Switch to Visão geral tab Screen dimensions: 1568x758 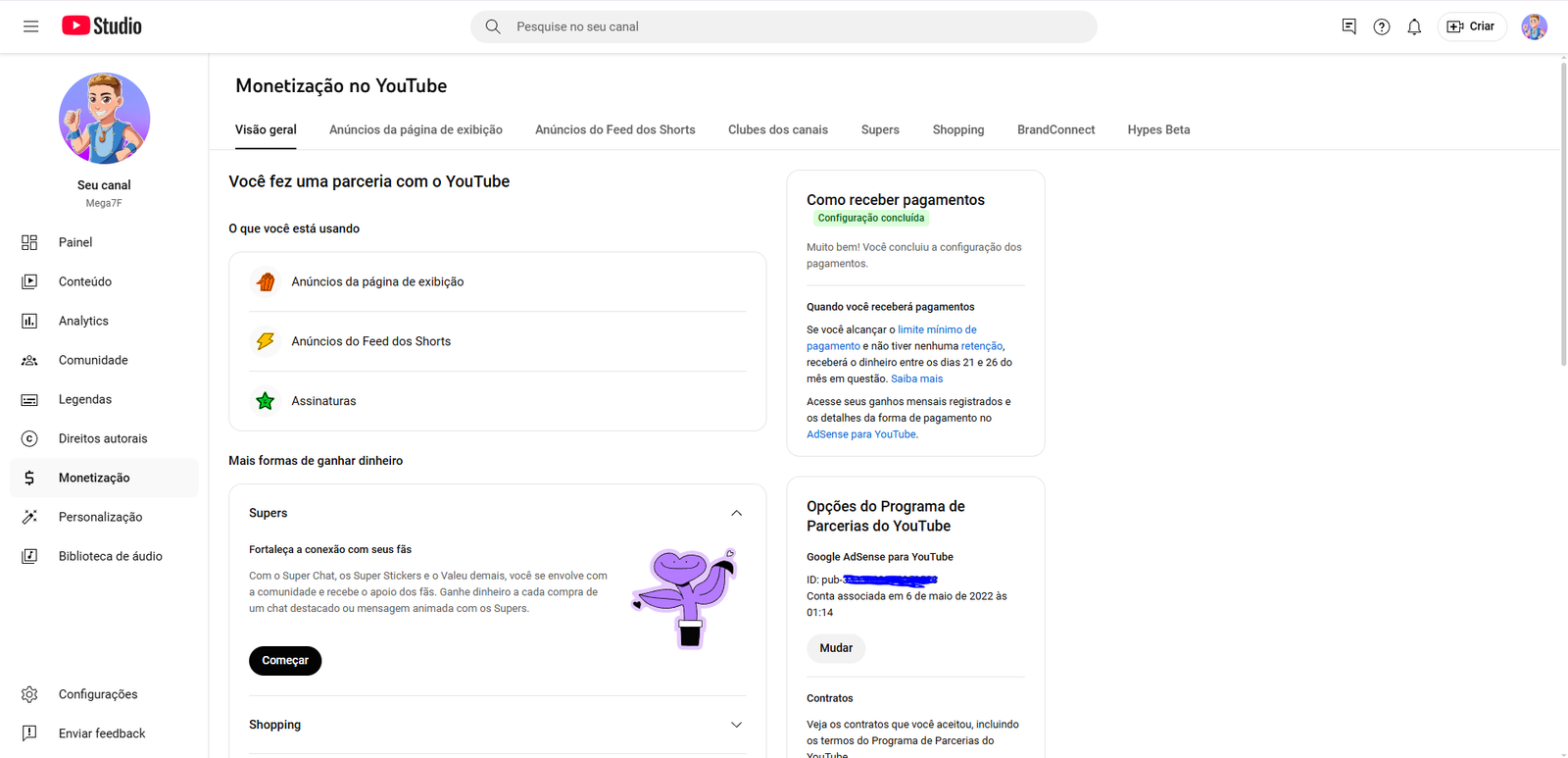[x=266, y=129]
